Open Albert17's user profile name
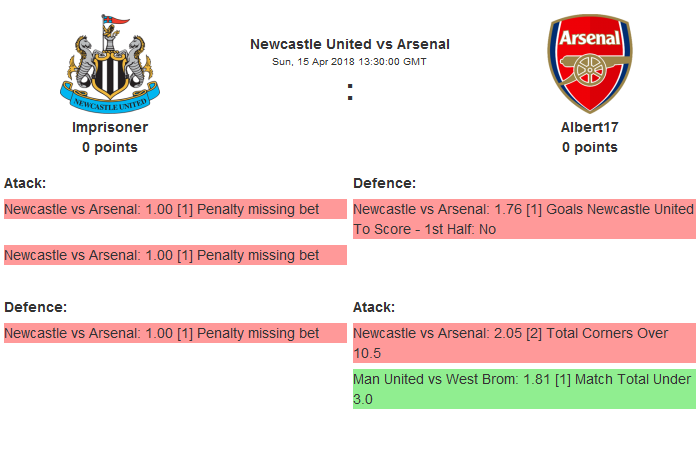Viewport: 700px width, 460px height. pyautogui.click(x=589, y=127)
